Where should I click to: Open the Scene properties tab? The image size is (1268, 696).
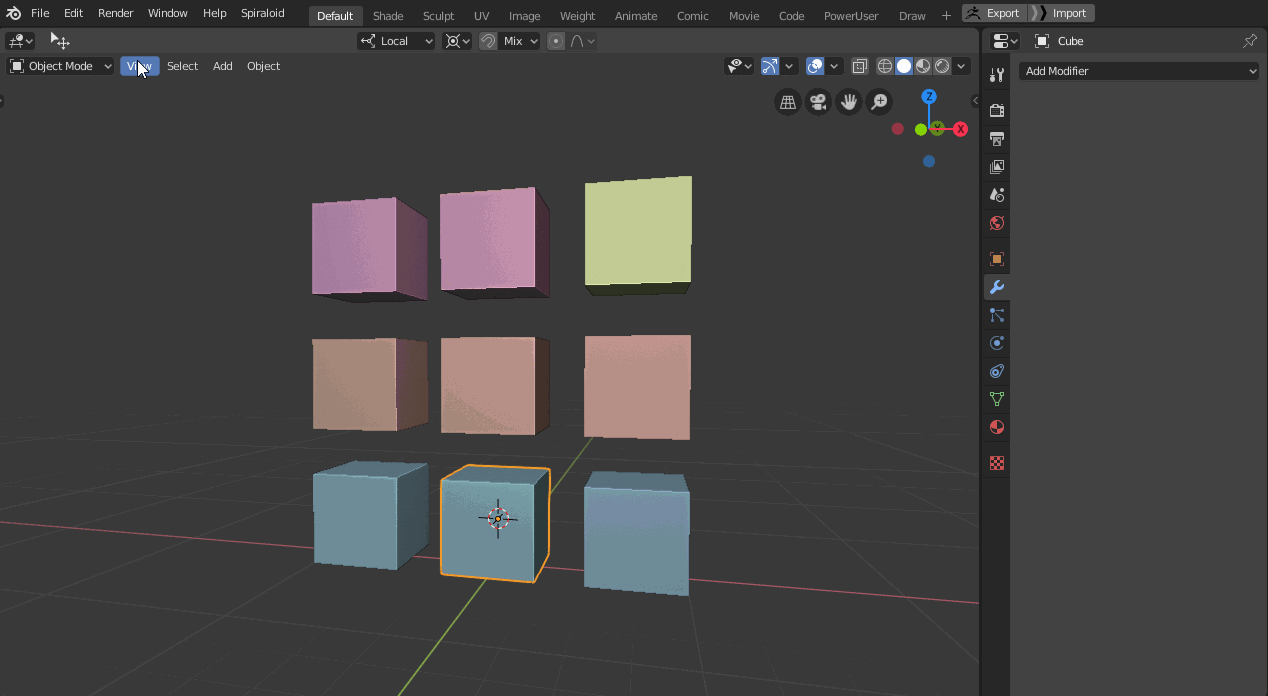click(x=996, y=195)
